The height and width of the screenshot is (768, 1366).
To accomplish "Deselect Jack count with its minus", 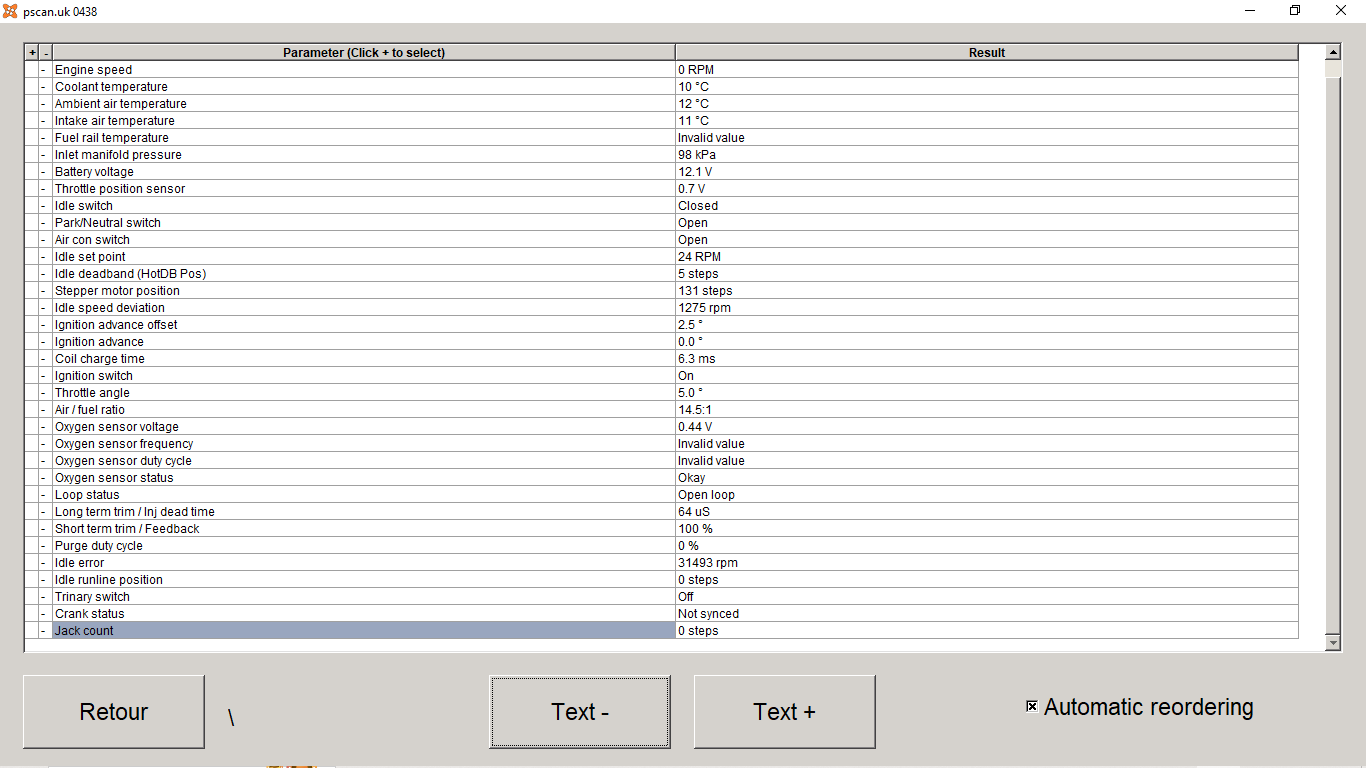I will click(x=45, y=631).
